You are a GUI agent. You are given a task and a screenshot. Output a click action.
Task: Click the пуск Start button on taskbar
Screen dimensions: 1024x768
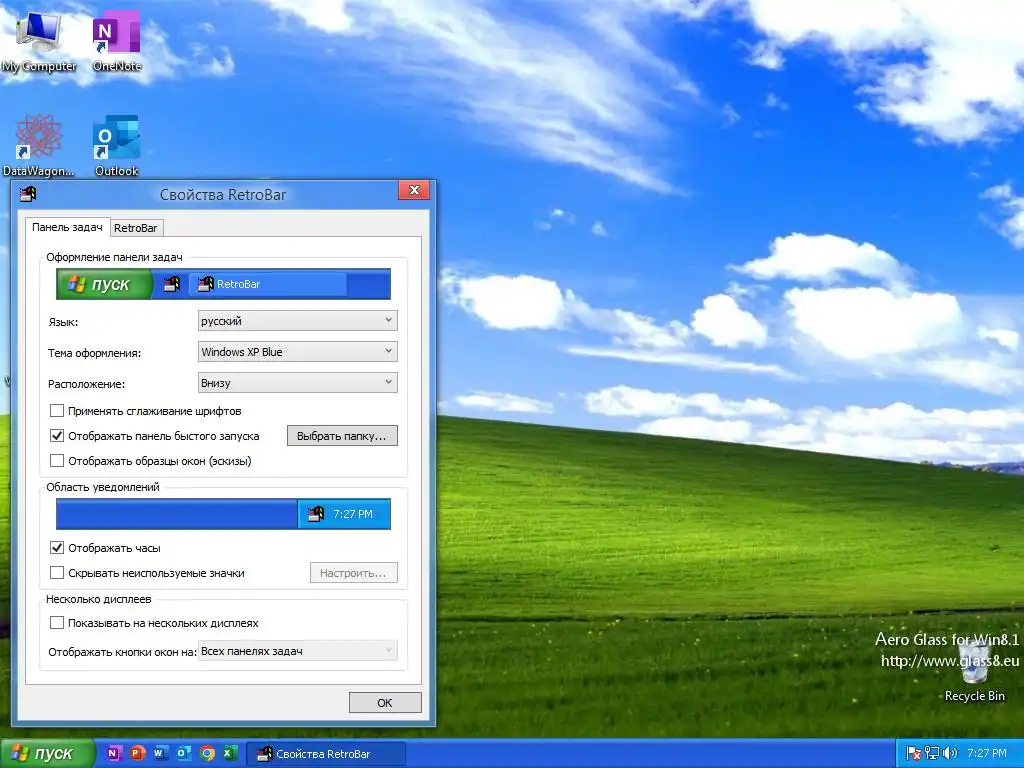point(46,754)
